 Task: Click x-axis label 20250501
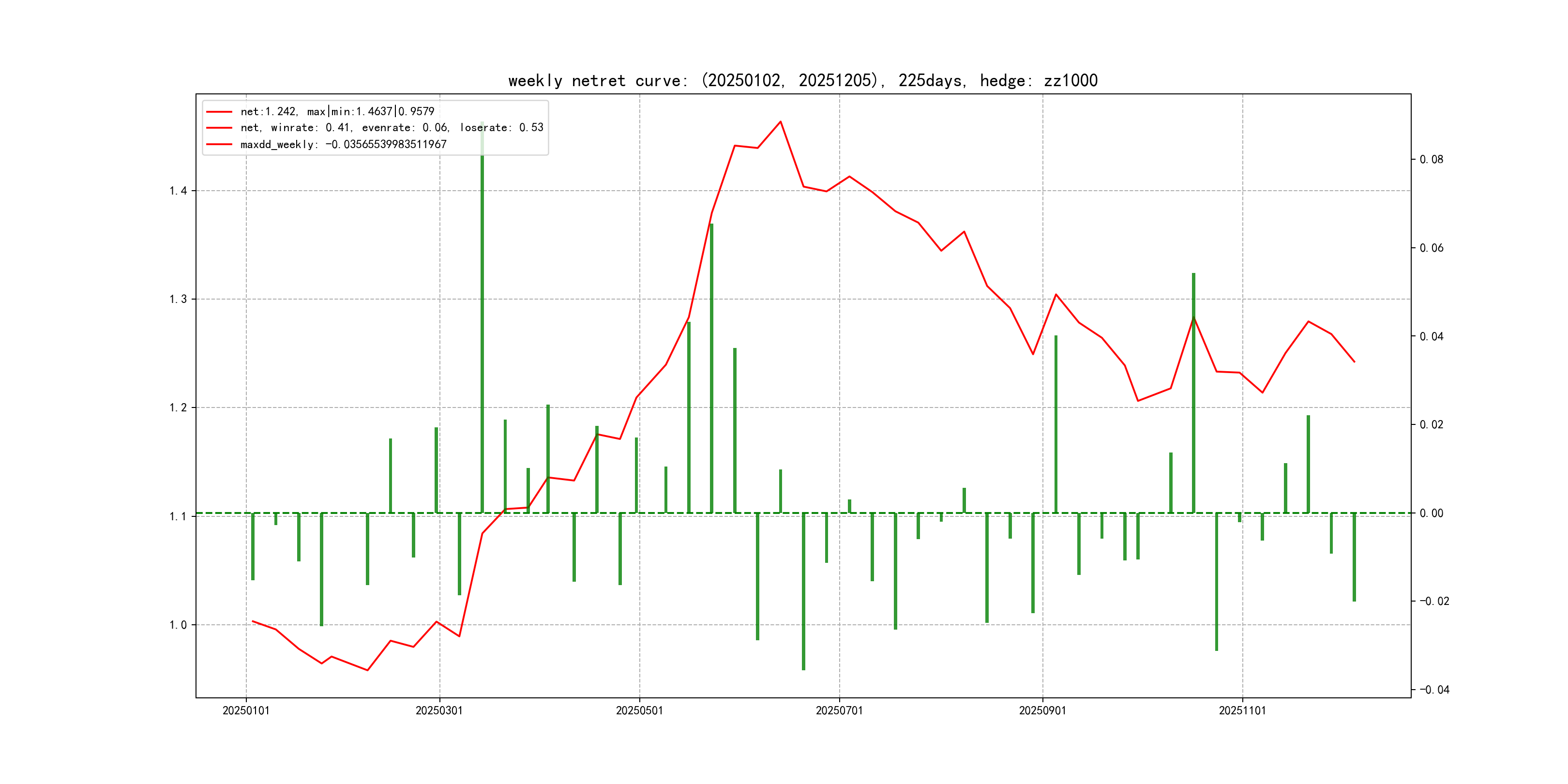639,710
